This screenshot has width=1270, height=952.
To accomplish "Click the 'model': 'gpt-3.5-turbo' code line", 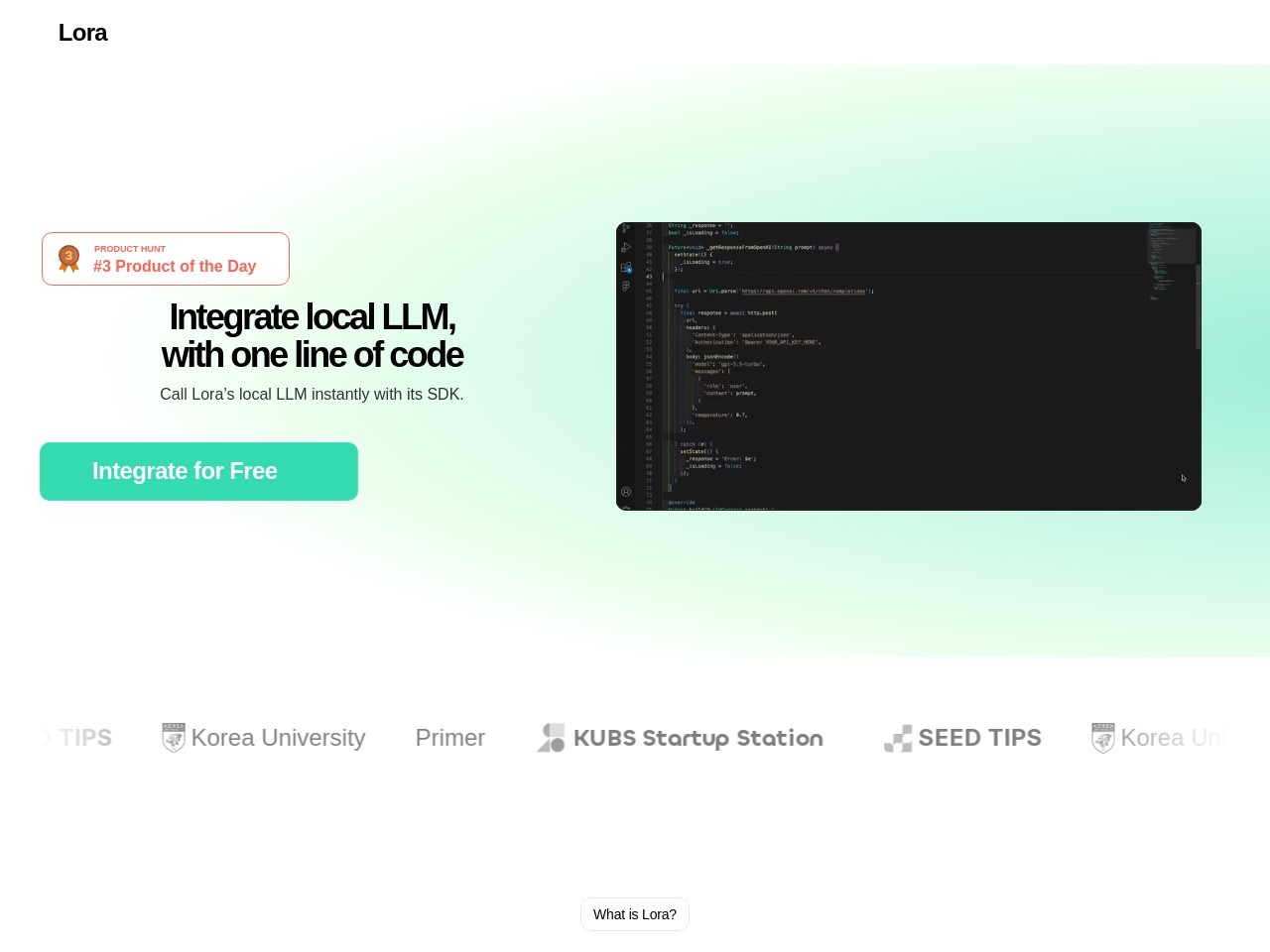I will click(728, 364).
